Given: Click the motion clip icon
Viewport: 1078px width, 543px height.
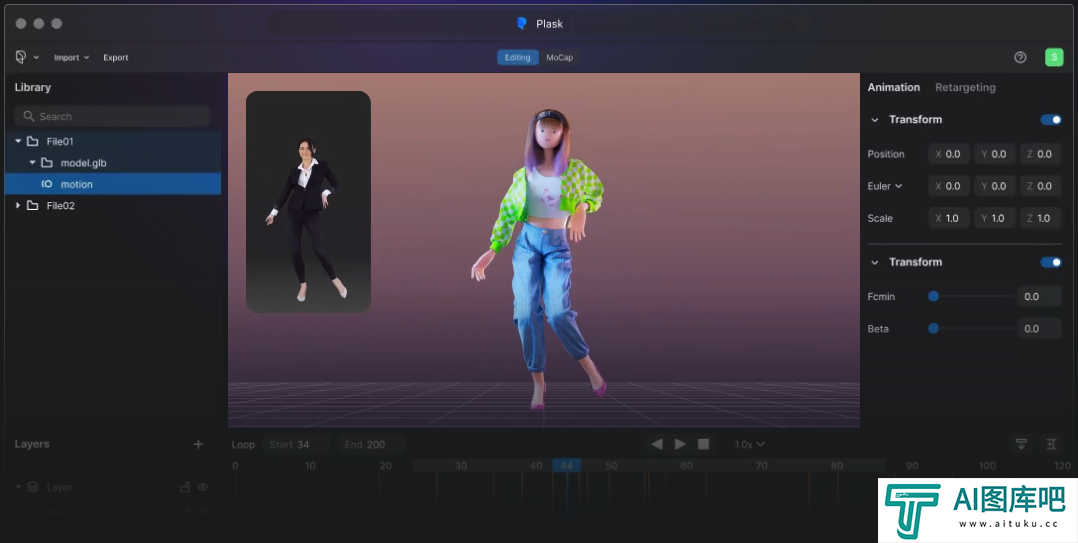Looking at the screenshot, I should point(47,184).
